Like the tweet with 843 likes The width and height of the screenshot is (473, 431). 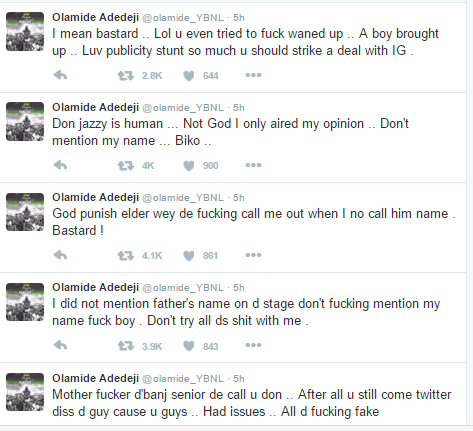(x=189, y=346)
